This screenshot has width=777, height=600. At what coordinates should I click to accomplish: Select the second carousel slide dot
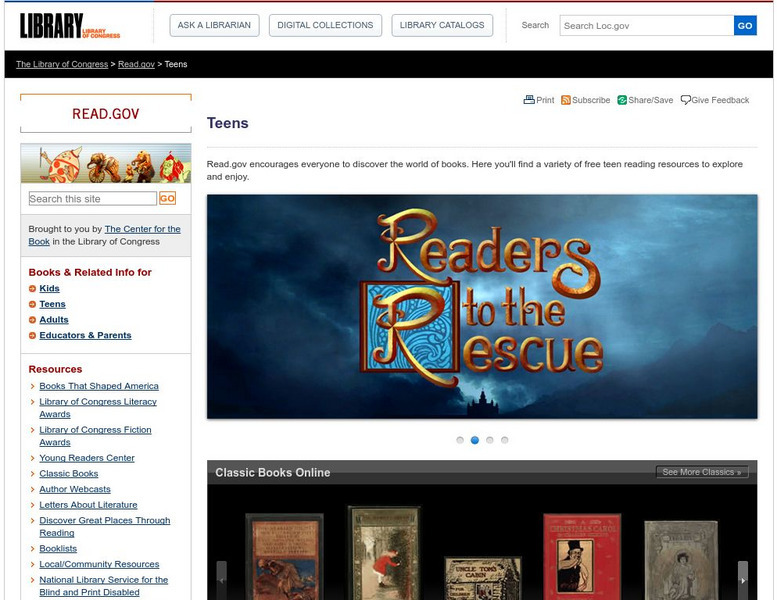(475, 440)
